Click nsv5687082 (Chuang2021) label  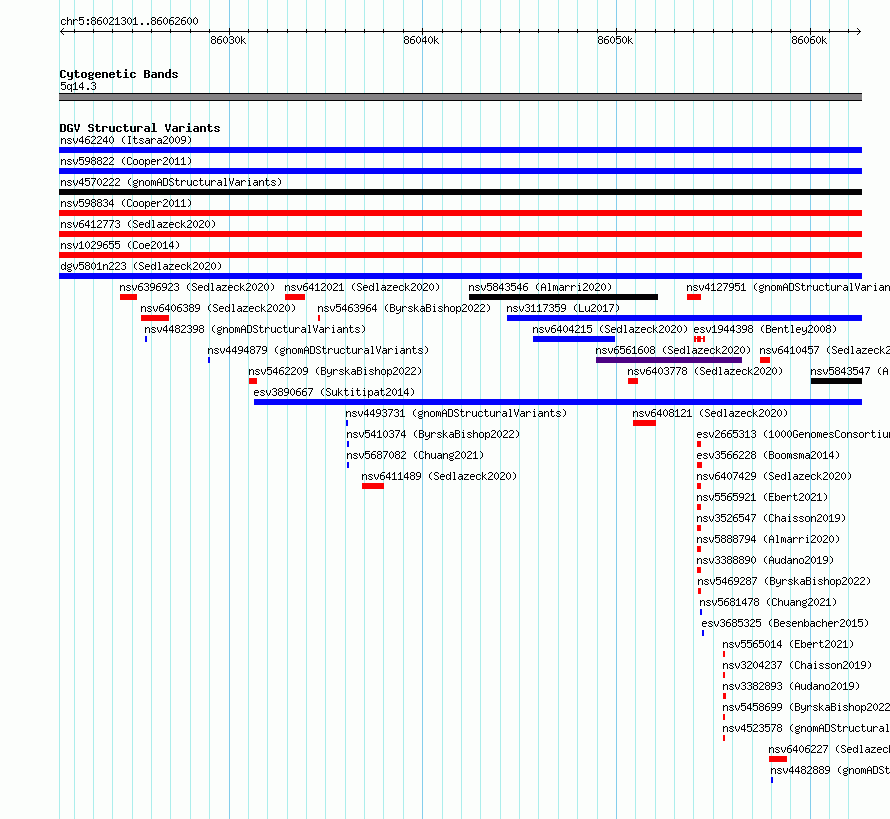click(x=415, y=455)
